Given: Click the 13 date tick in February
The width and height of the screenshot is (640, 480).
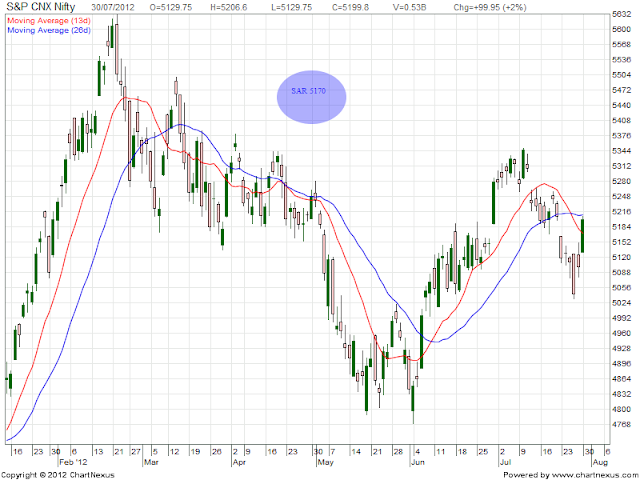Looking at the screenshot, I should (98, 451).
